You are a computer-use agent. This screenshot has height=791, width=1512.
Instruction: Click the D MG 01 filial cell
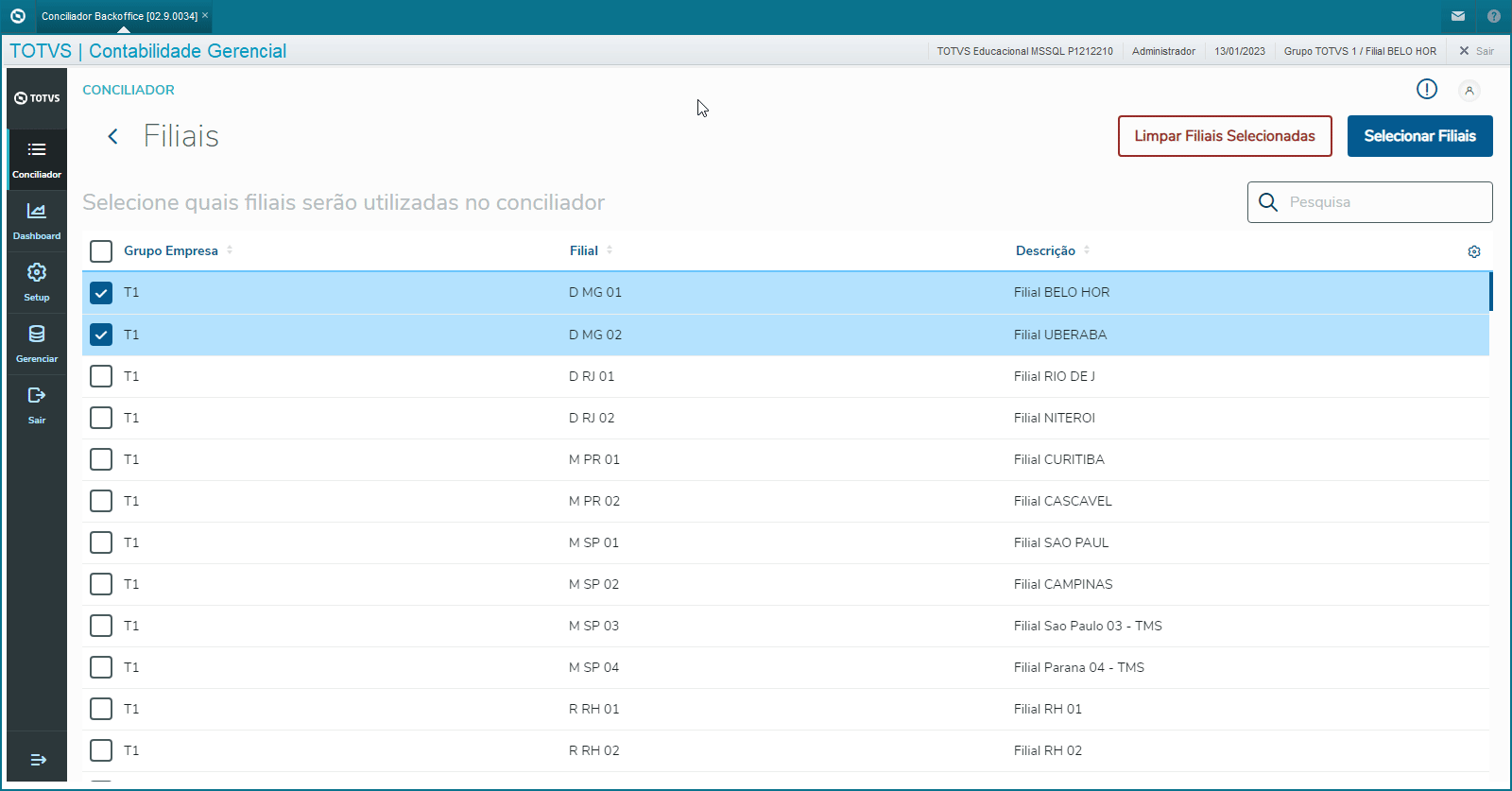pos(595,293)
